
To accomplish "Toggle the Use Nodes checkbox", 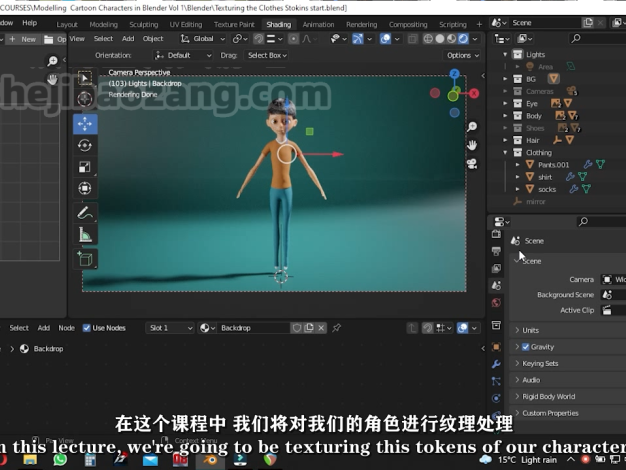I will (86, 328).
